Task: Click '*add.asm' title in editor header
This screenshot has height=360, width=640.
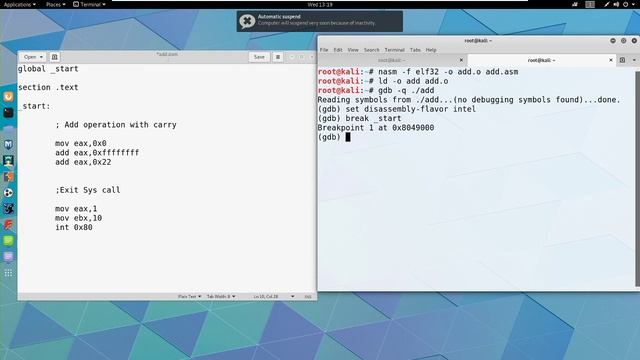Action: [x=167, y=54]
